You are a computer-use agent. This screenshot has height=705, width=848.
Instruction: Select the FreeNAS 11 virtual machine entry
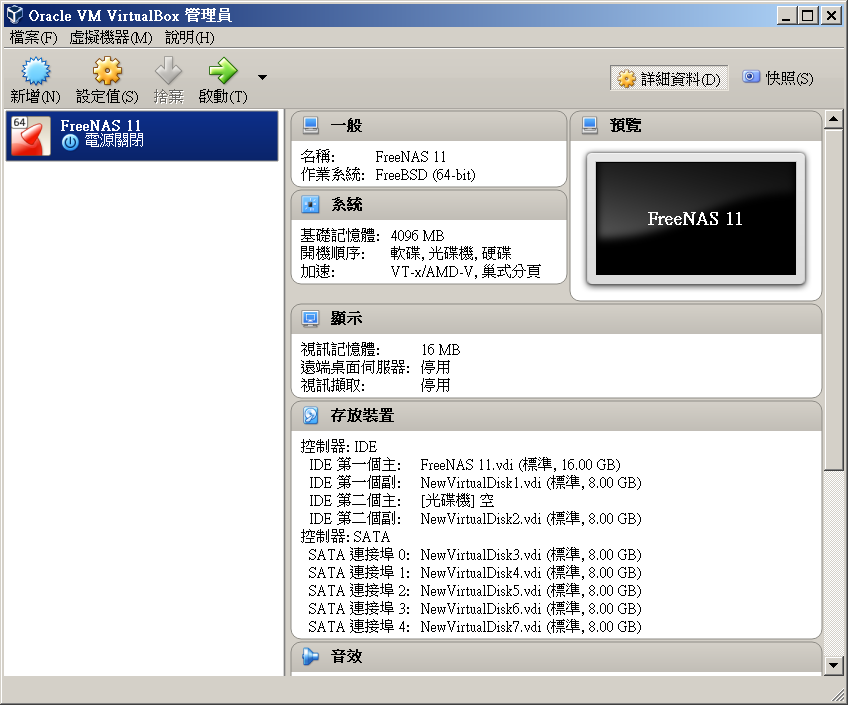point(142,136)
